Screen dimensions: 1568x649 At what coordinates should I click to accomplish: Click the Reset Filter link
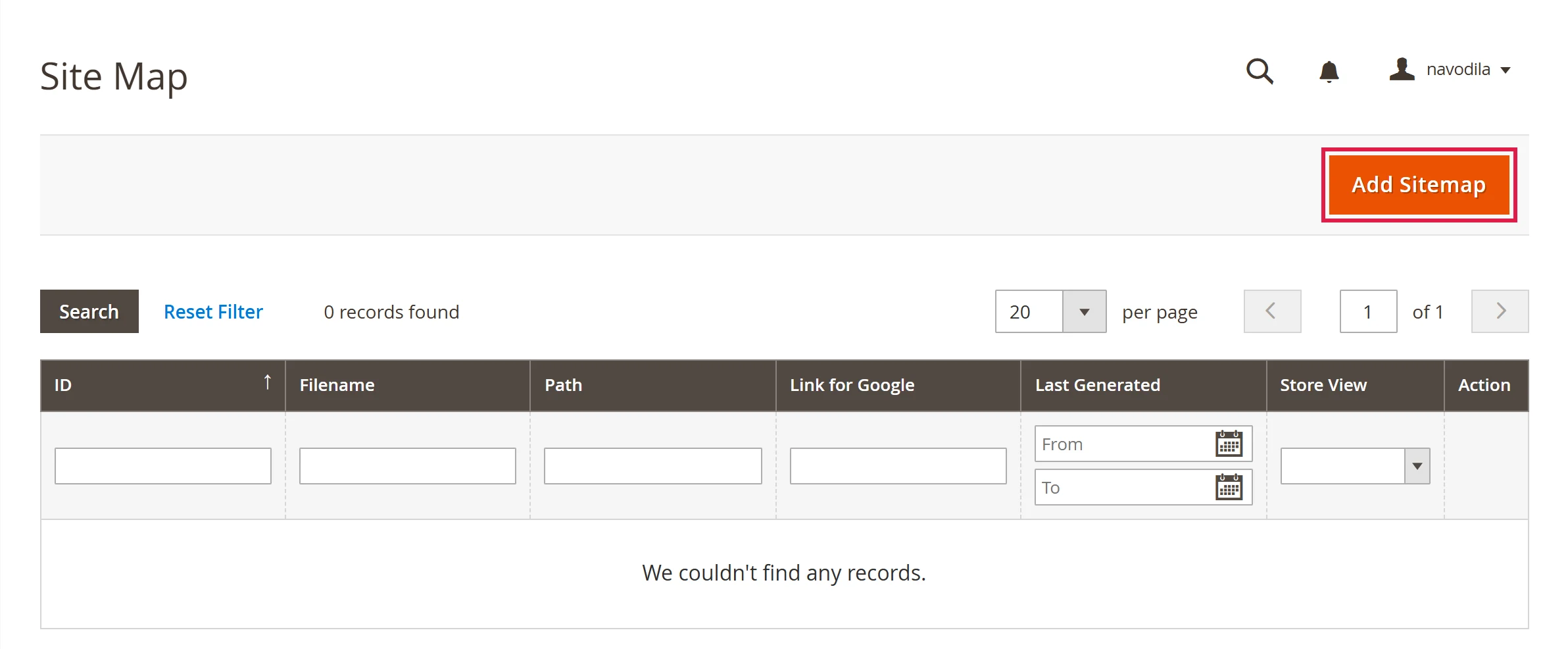[x=213, y=311]
